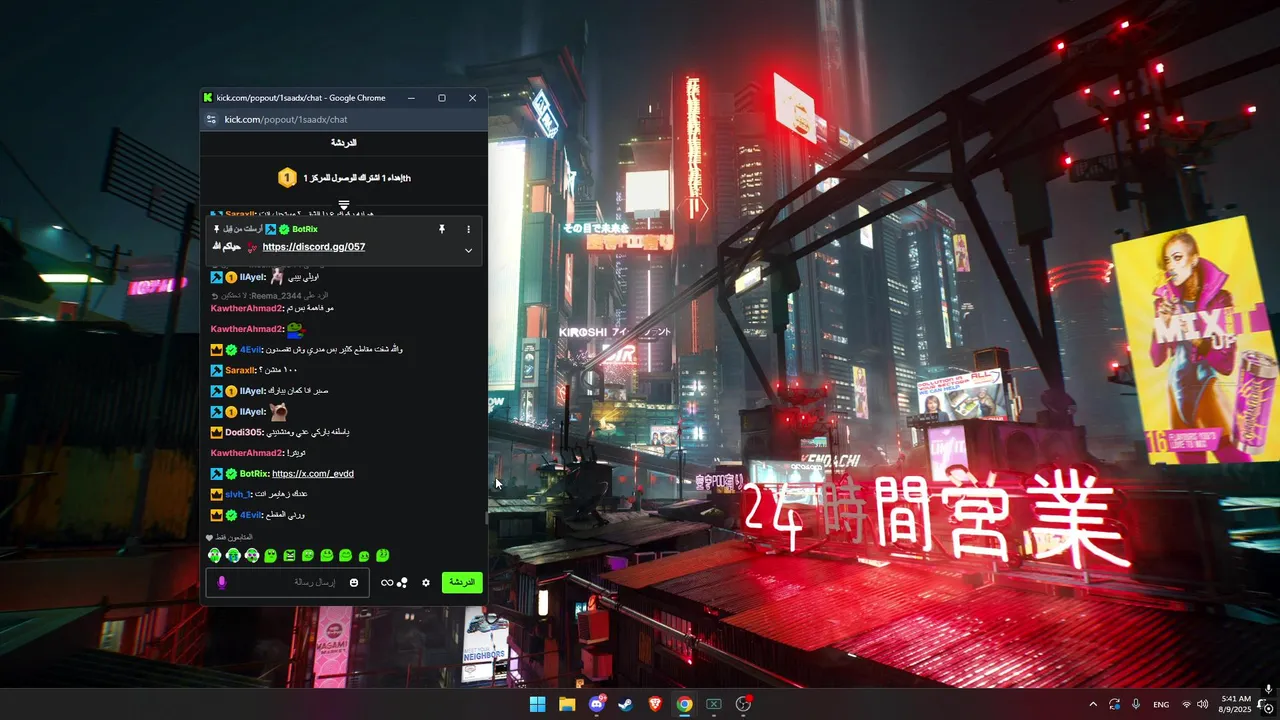Open the x.com/_evdd link
The height and width of the screenshot is (720, 1280).
pos(313,474)
